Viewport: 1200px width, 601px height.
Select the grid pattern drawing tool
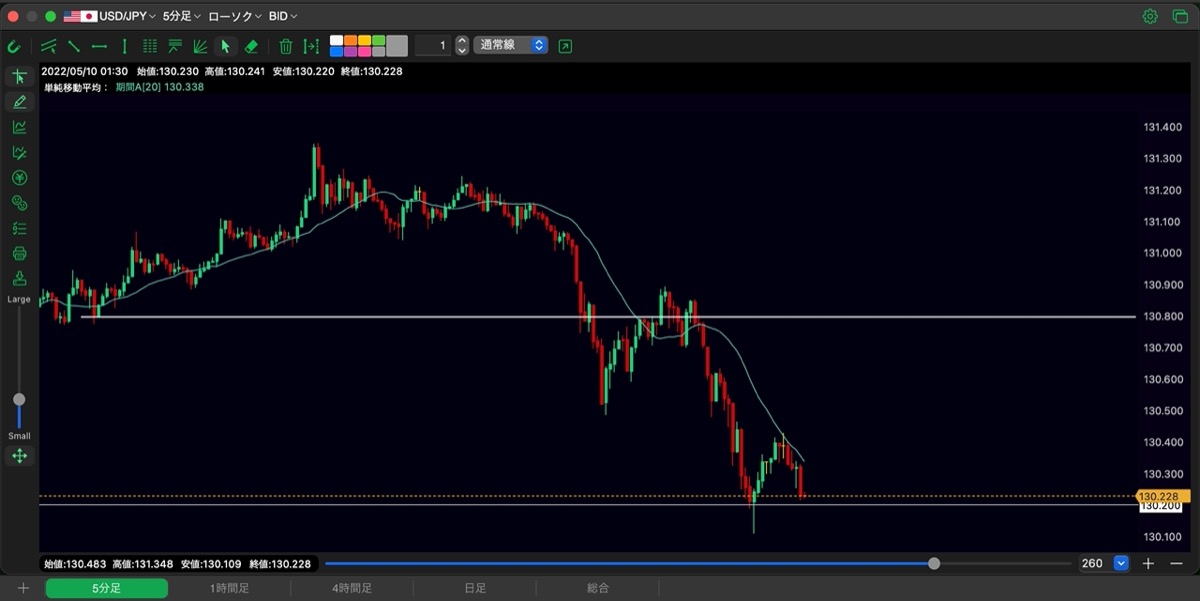(150, 46)
